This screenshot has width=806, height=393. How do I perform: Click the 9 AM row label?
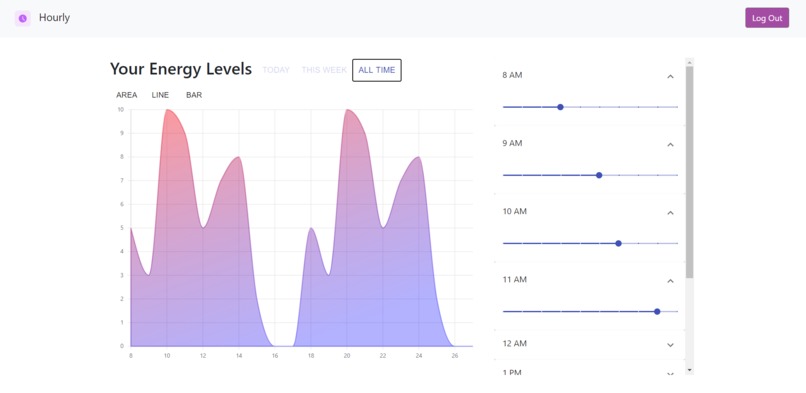click(x=512, y=143)
